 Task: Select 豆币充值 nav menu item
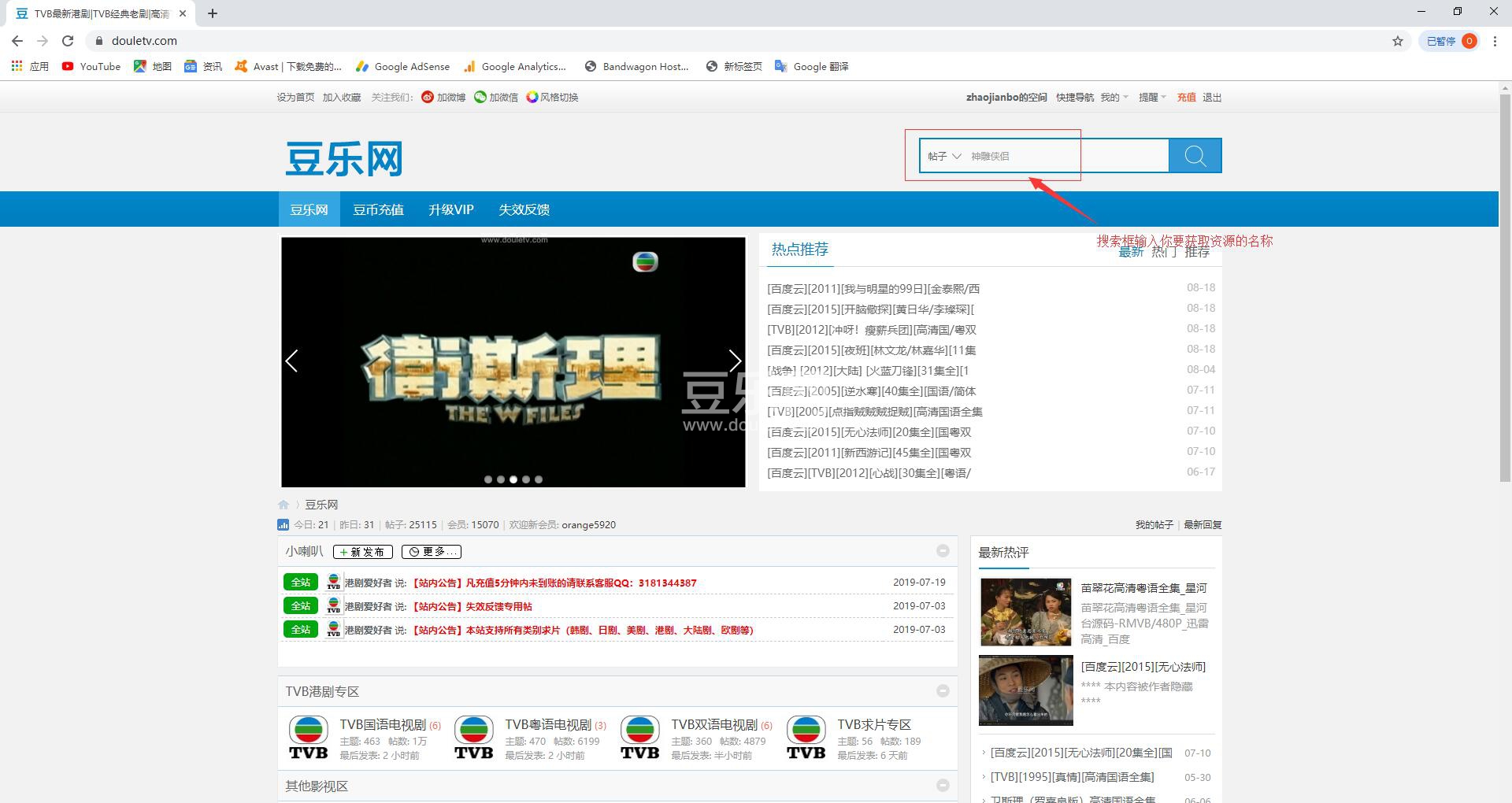tap(378, 209)
